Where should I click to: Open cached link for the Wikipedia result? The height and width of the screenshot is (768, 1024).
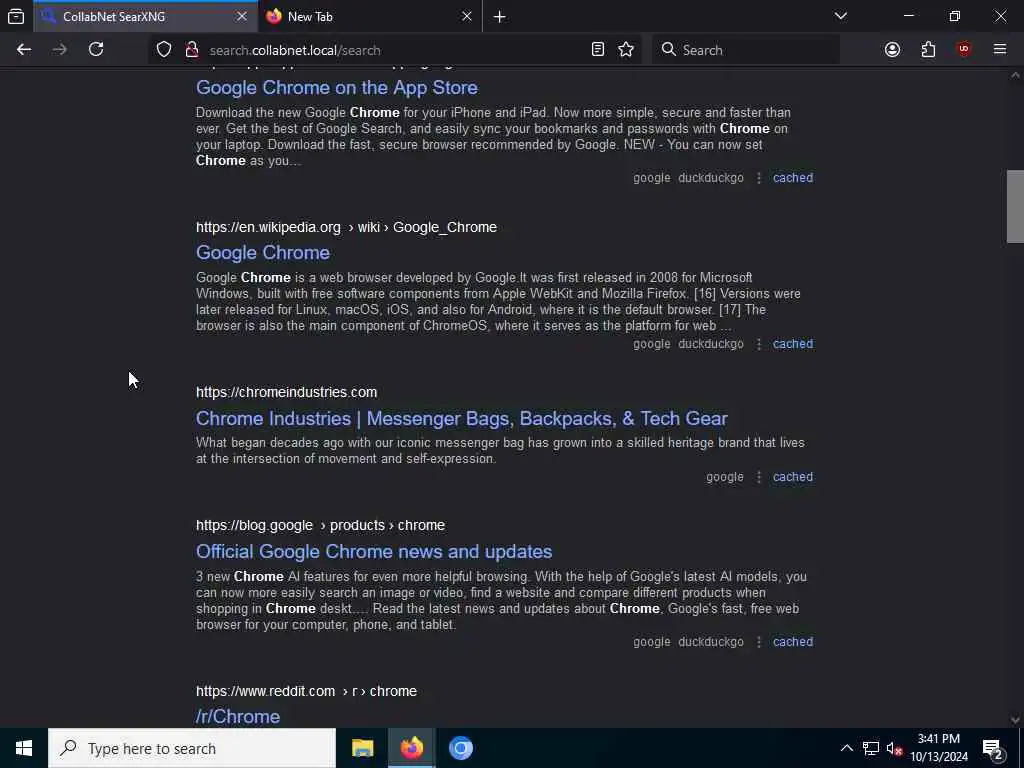(x=793, y=344)
